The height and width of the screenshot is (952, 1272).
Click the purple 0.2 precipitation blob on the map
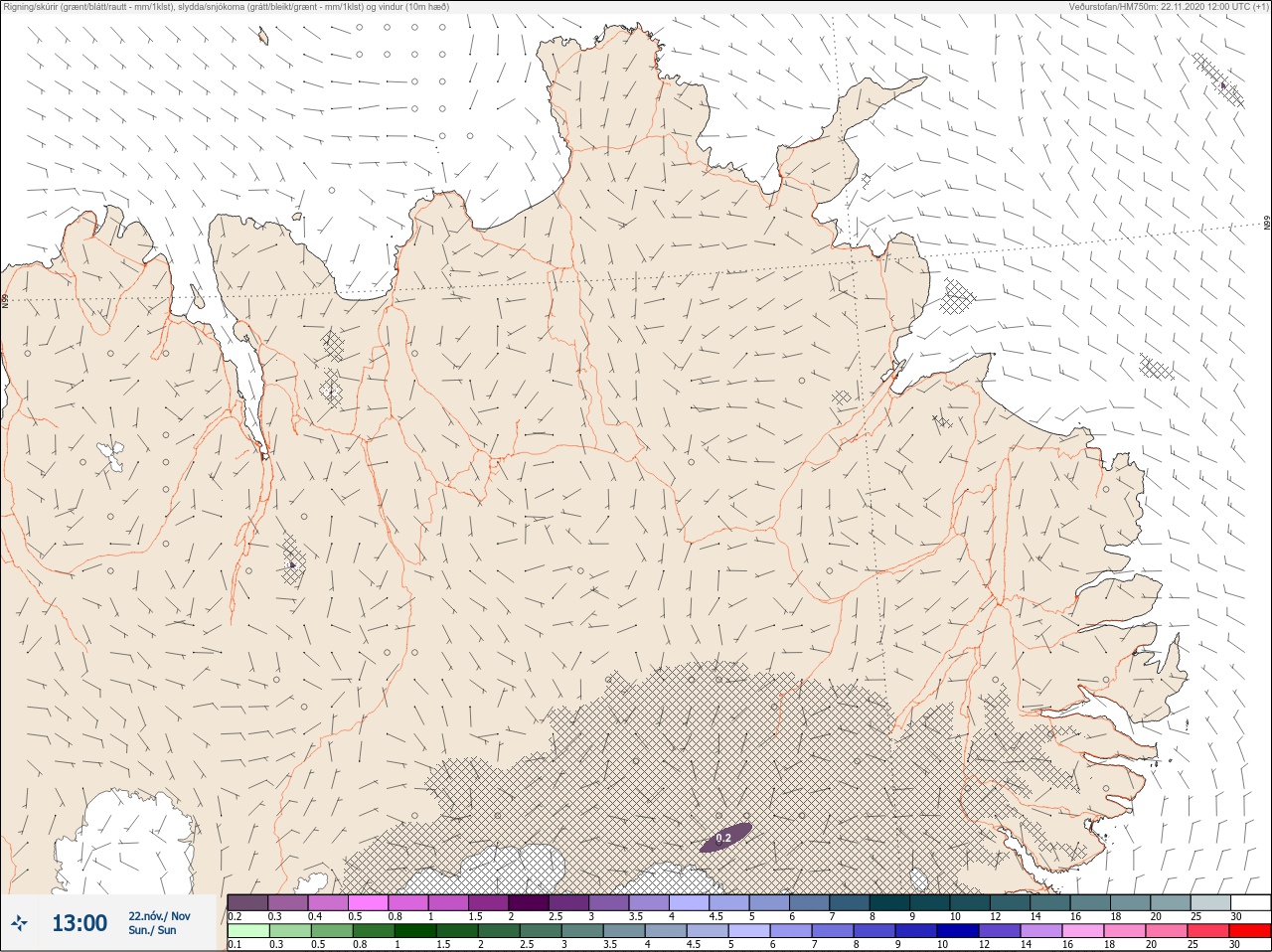coord(724,838)
